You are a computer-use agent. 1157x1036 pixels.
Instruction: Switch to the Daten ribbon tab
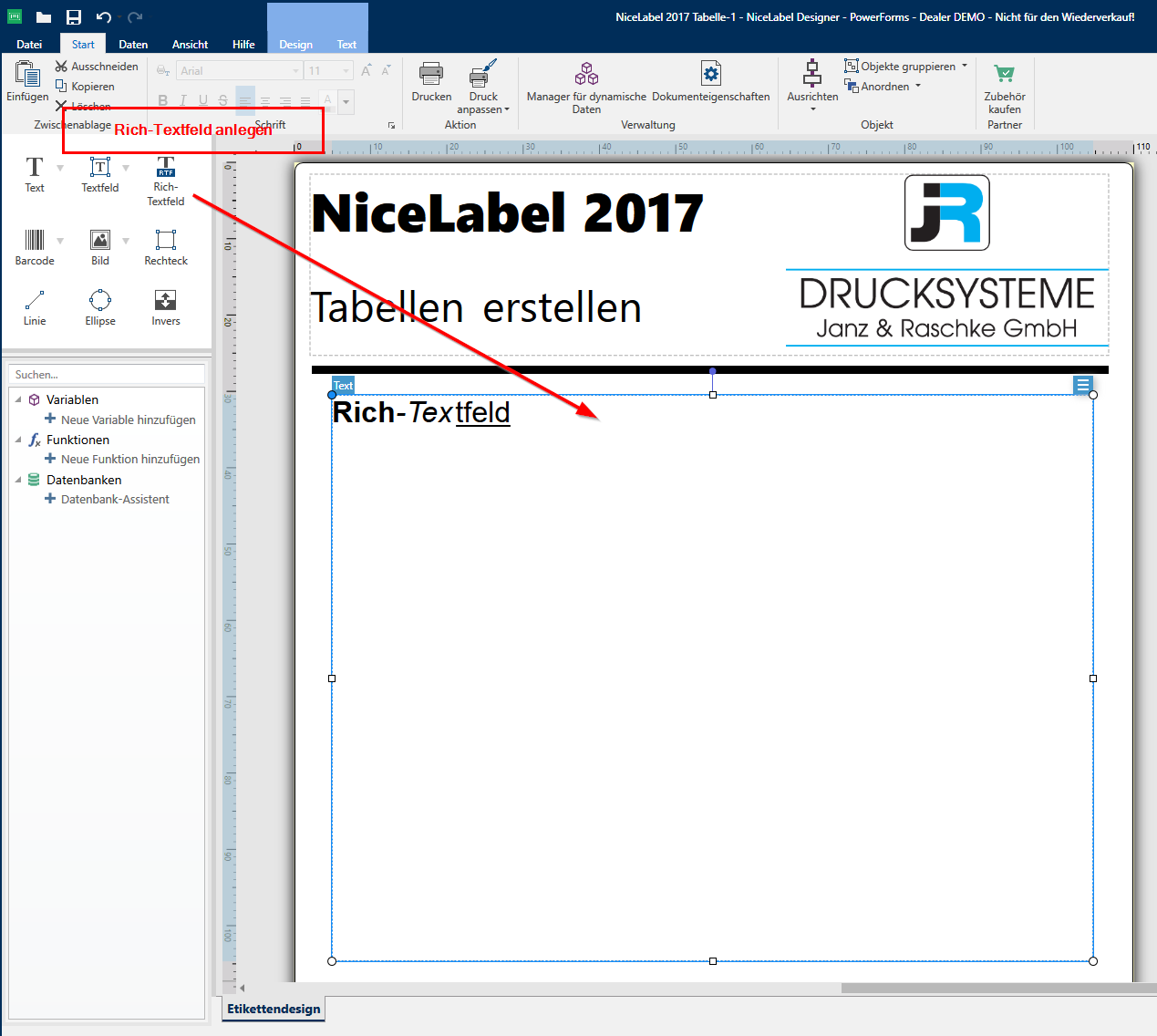click(133, 43)
